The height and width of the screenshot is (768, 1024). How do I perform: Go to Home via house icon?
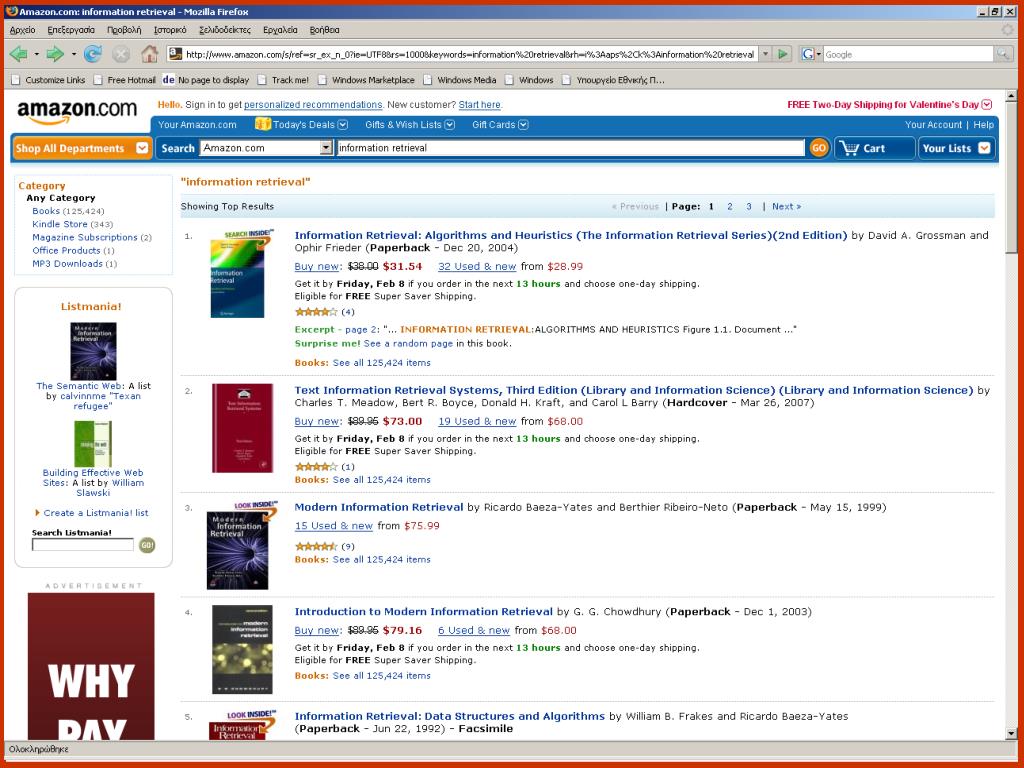[150, 54]
